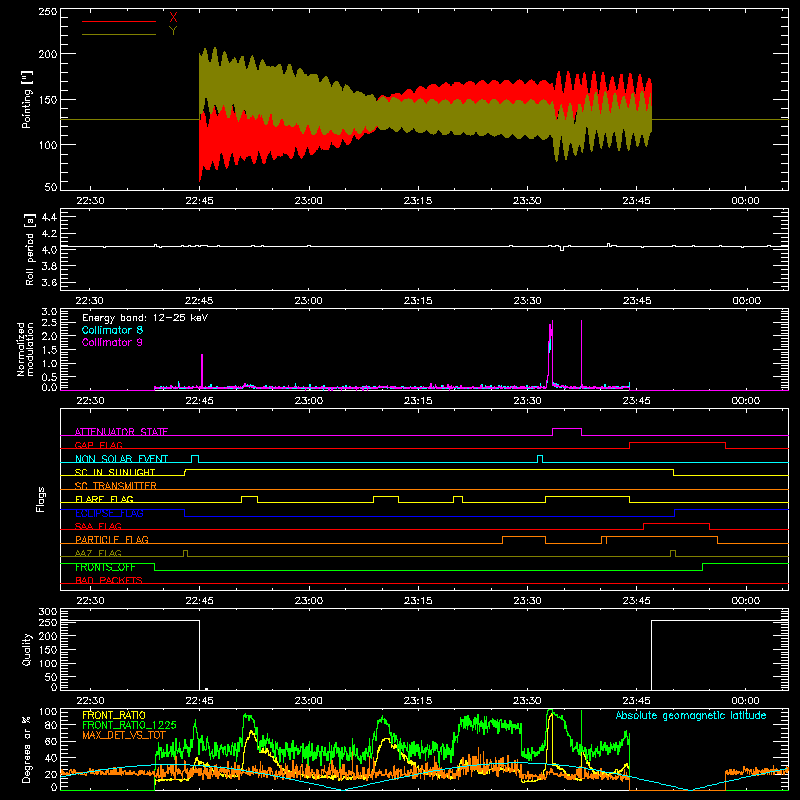800x800 pixels.
Task: Click the 'Collimator 9' legend label
Action: tap(112, 342)
